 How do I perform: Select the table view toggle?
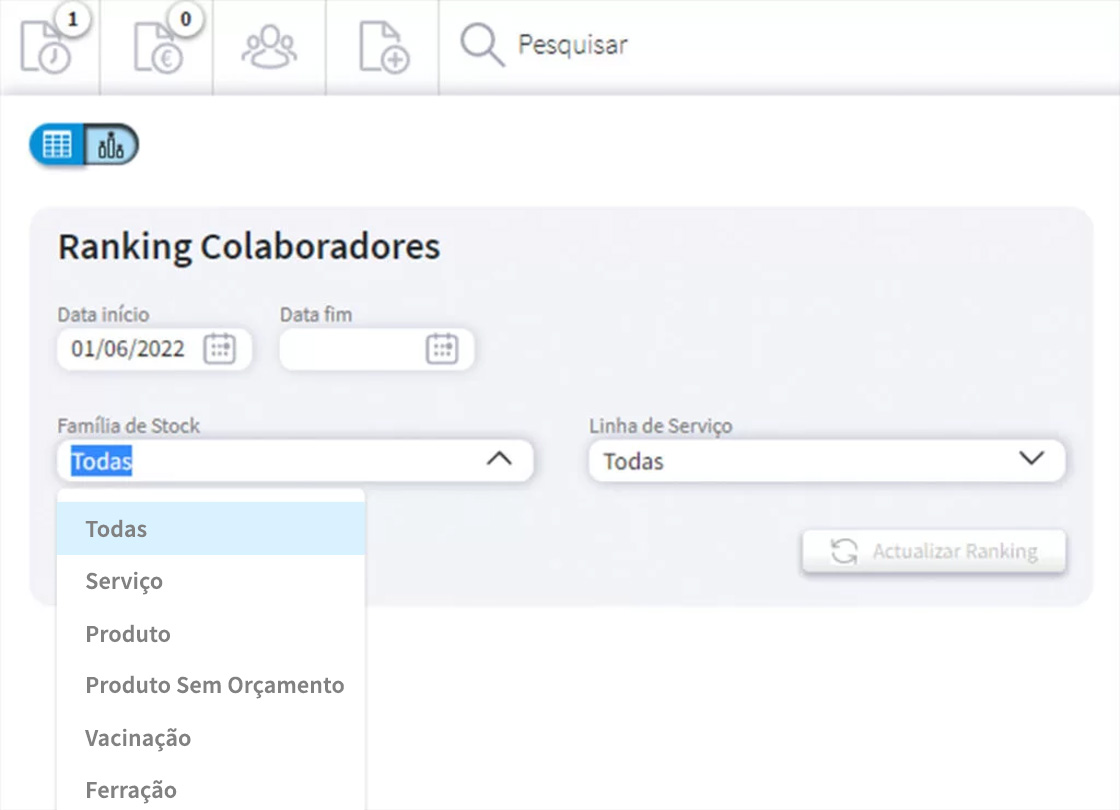(x=57, y=143)
